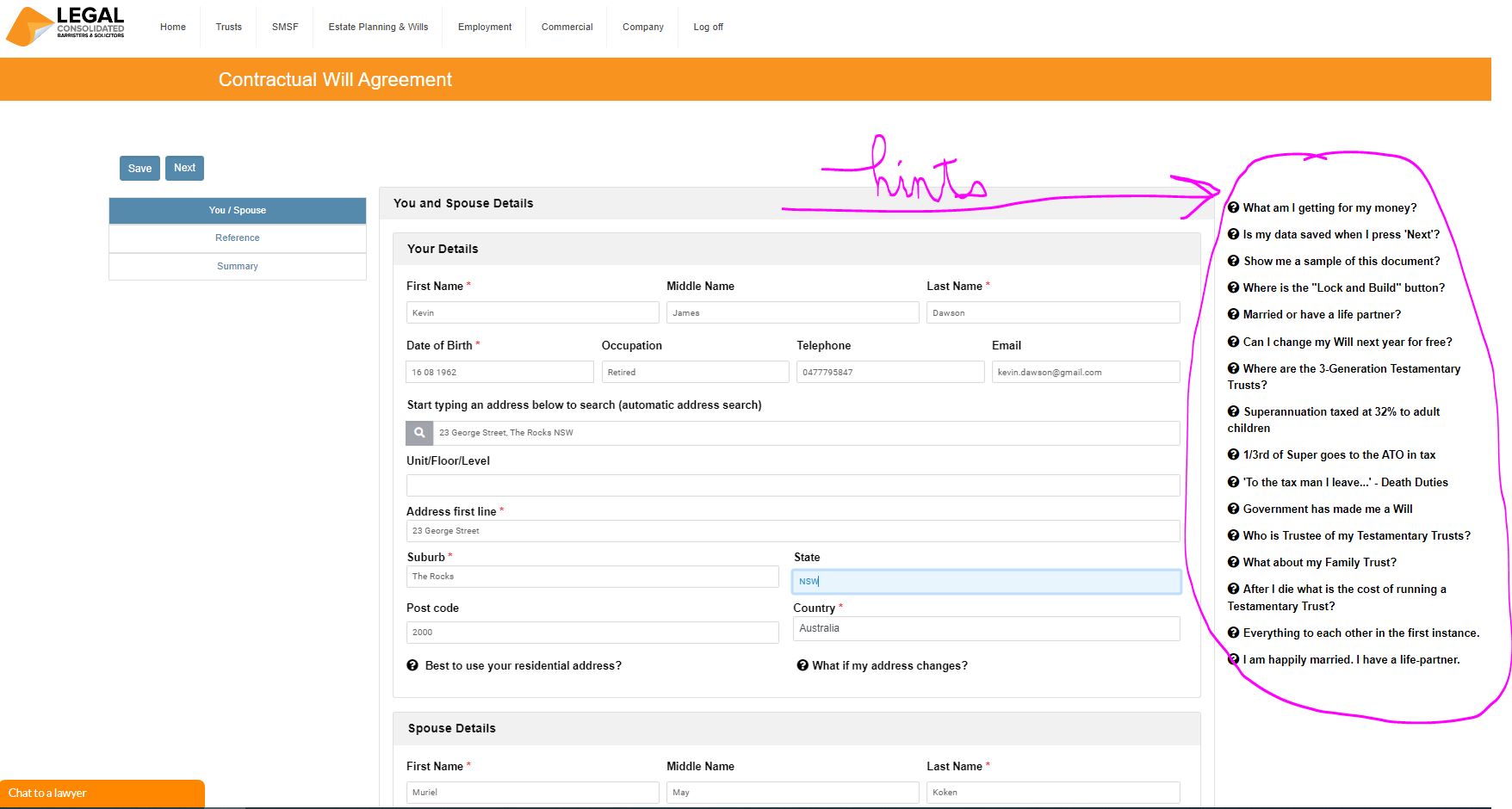Select the Reference tab in sidebar
This screenshot has height=809, width=1512.
pos(238,238)
